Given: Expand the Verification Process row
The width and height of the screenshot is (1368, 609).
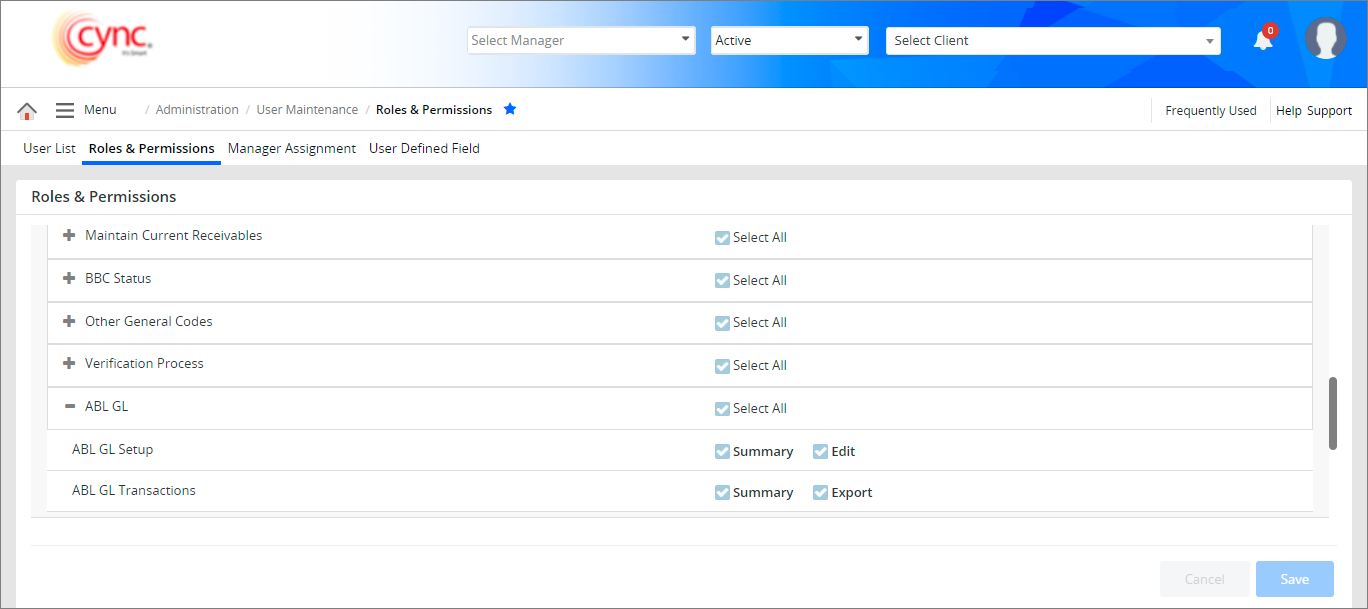Looking at the screenshot, I should click(x=69, y=364).
